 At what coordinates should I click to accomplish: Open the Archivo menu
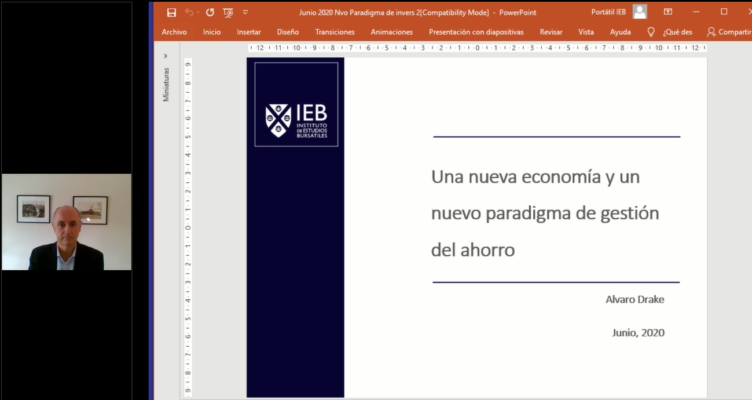[174, 32]
